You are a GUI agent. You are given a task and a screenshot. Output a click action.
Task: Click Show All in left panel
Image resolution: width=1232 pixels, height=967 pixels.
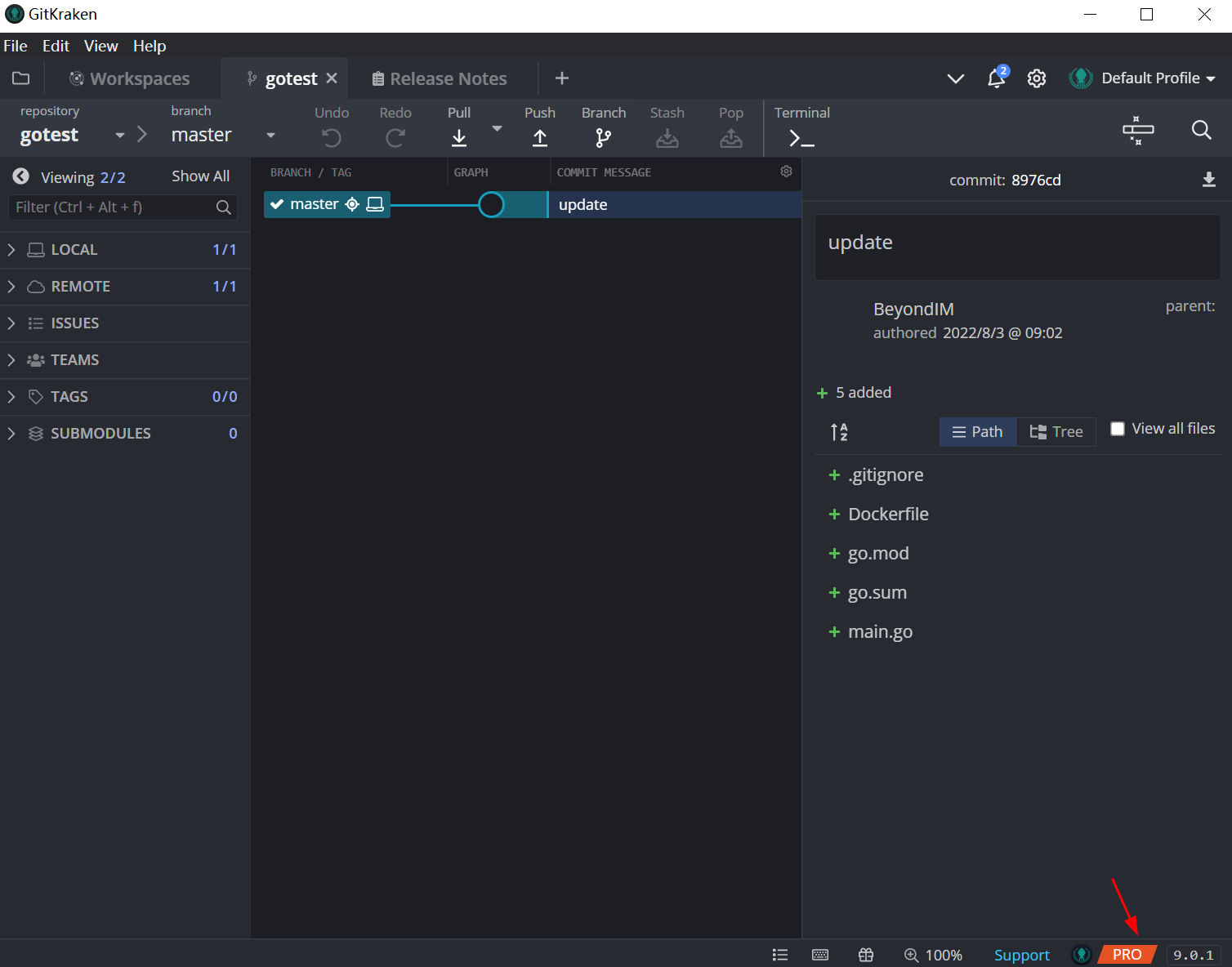201,176
